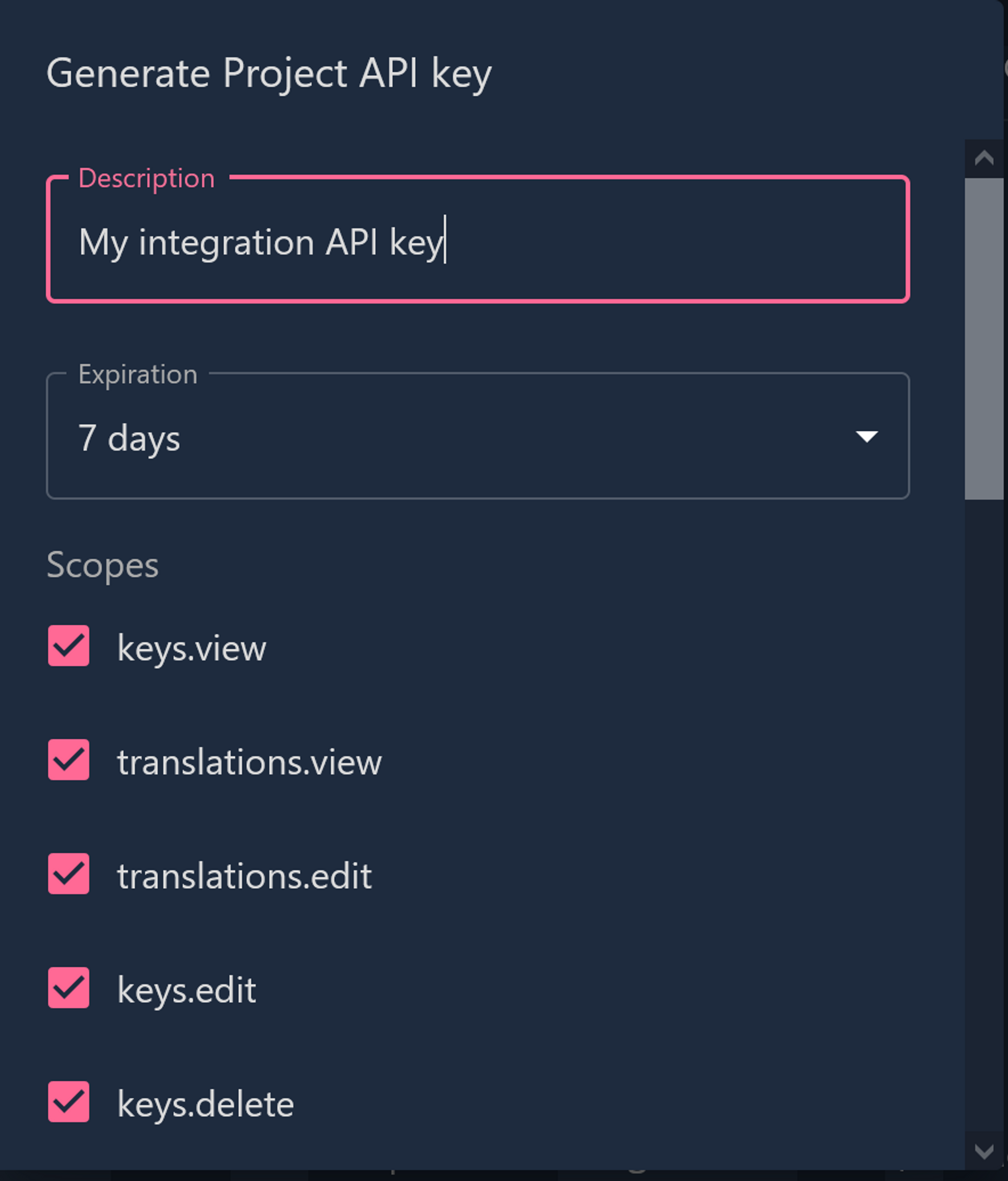This screenshot has height=1181, width=1008.
Task: Click the scrollbar up arrow
Action: [x=984, y=158]
